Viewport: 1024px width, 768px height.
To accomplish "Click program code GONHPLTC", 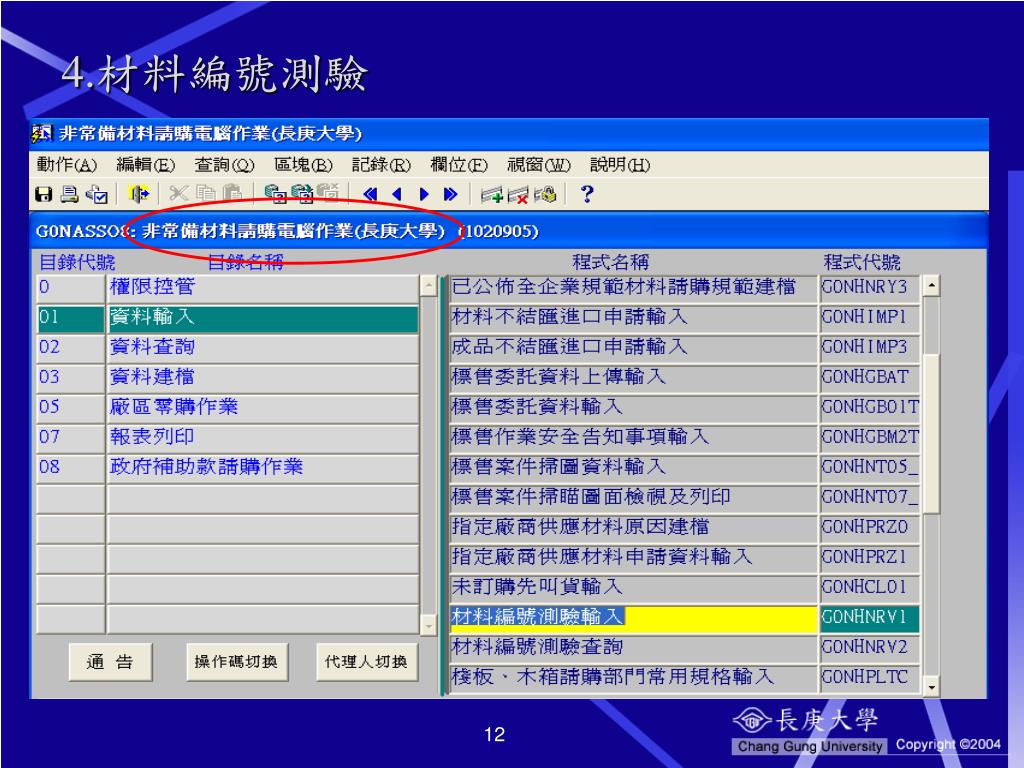I will pyautogui.click(x=870, y=678).
